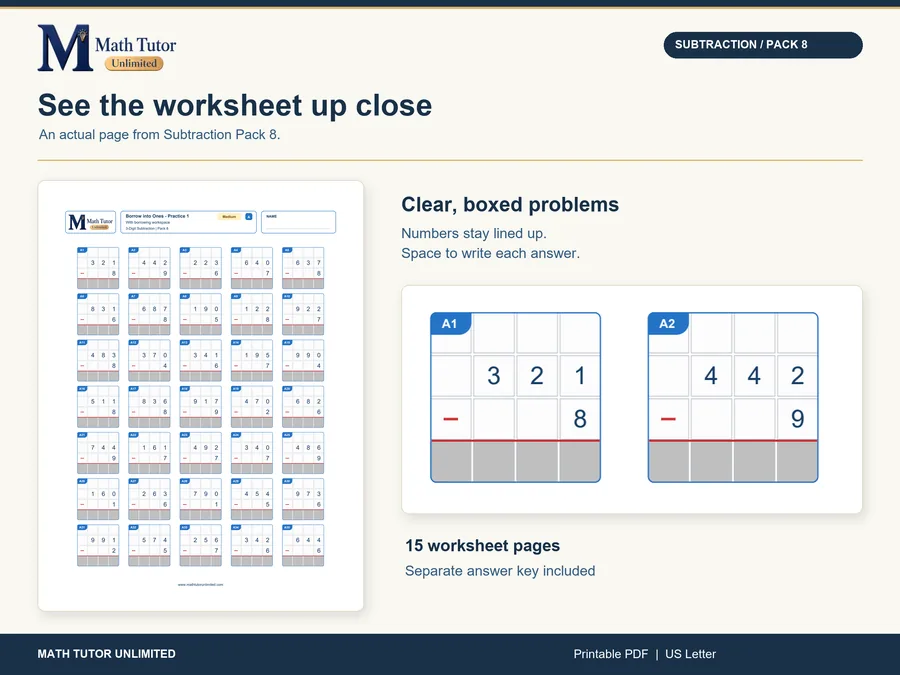Click the gray answer row of enlarged problem A1

click(x=515, y=461)
